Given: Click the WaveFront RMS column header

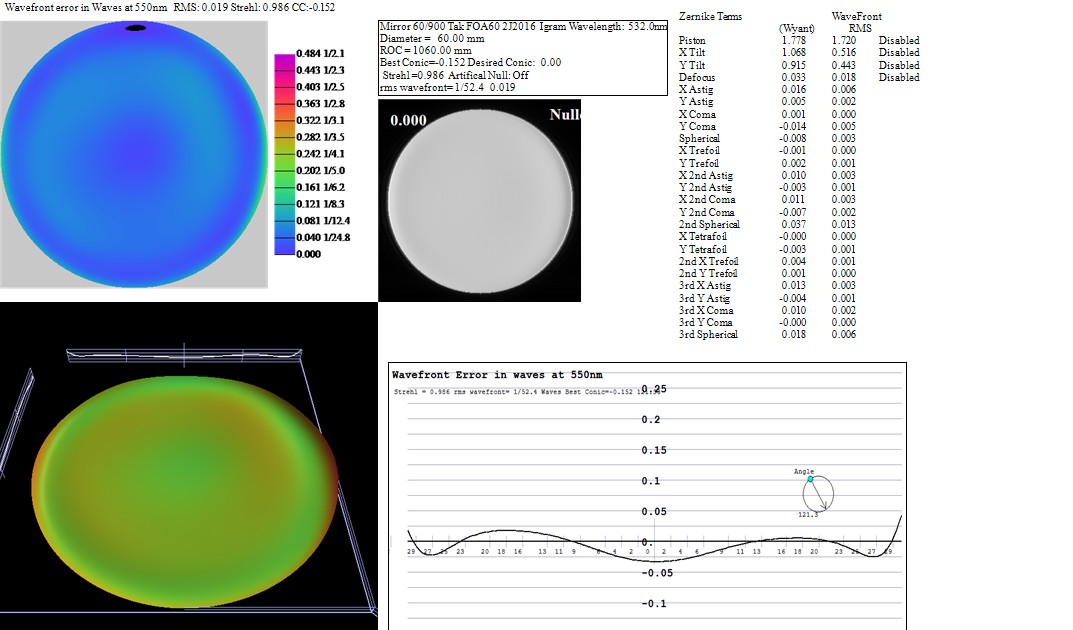Looking at the screenshot, I should [856, 23].
